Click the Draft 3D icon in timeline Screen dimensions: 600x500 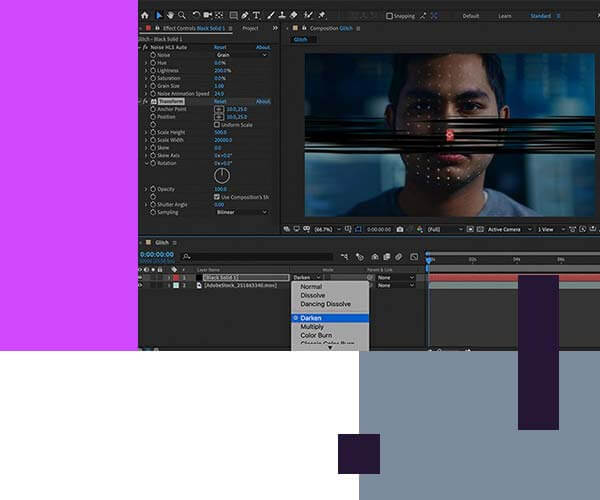[x=360, y=257]
